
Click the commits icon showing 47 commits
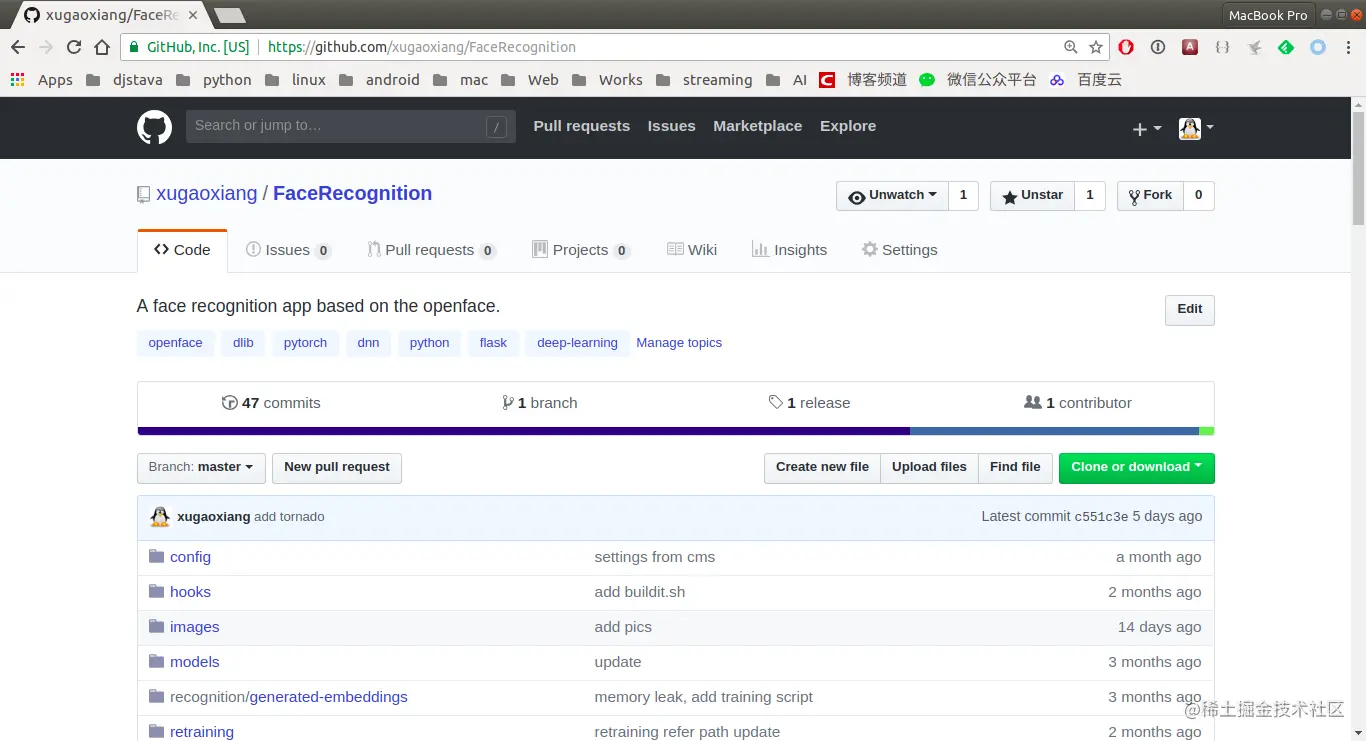tap(230, 402)
